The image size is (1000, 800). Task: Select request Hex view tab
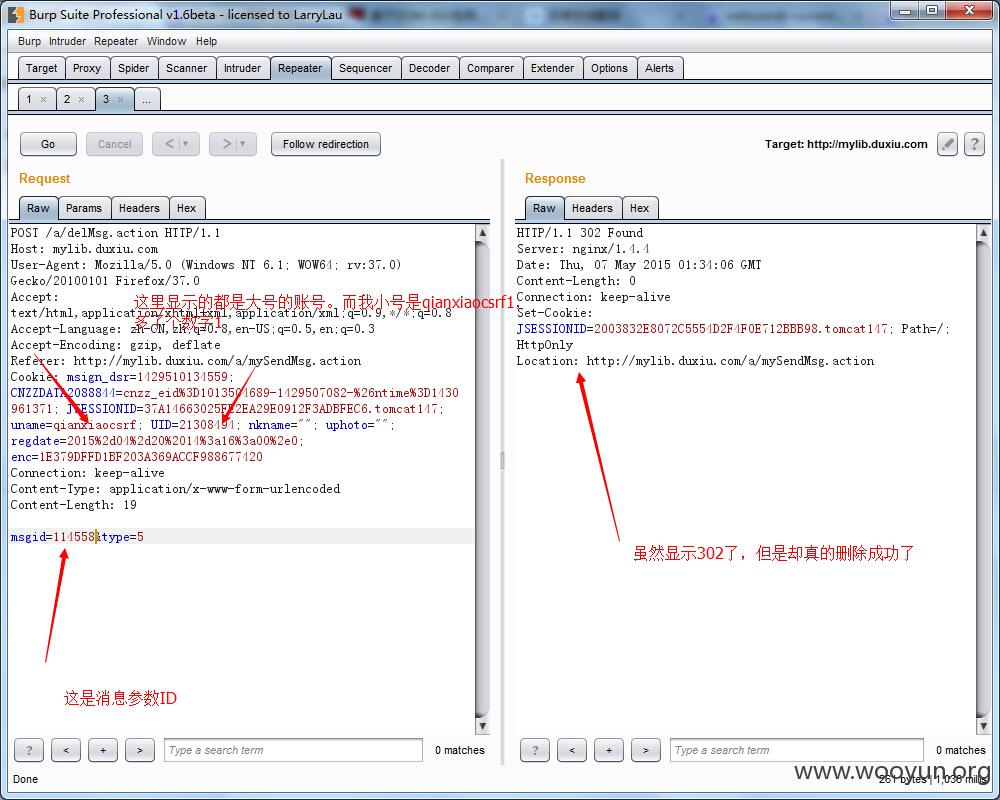point(186,208)
